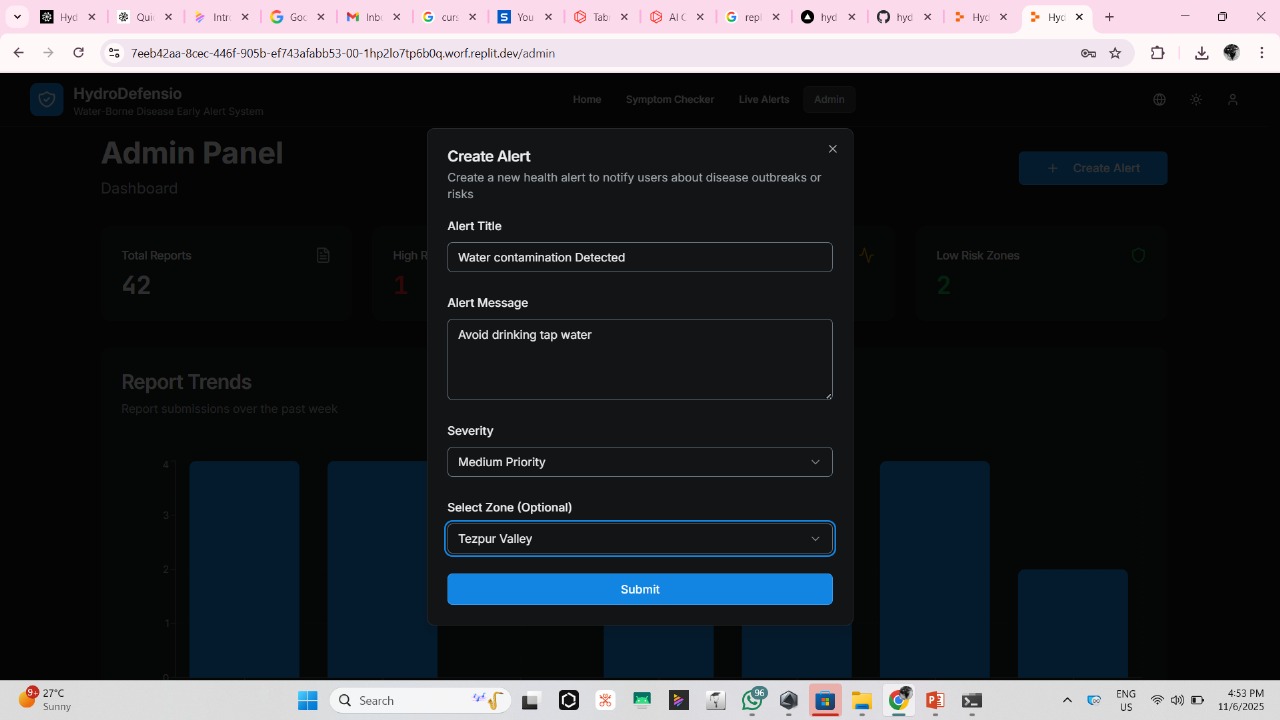
Task: Reload the page
Action: coord(79,53)
